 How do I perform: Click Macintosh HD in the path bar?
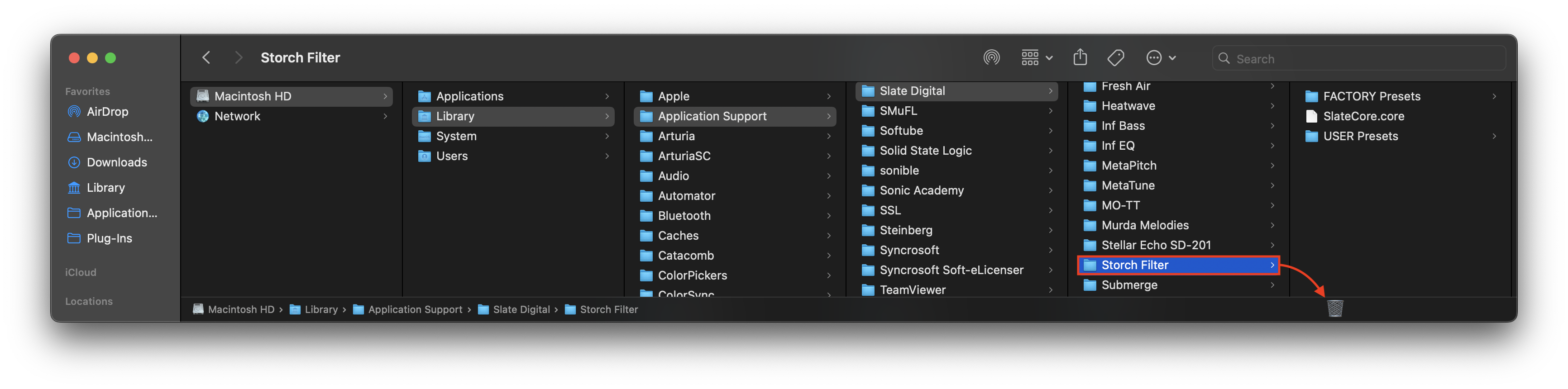click(x=234, y=310)
